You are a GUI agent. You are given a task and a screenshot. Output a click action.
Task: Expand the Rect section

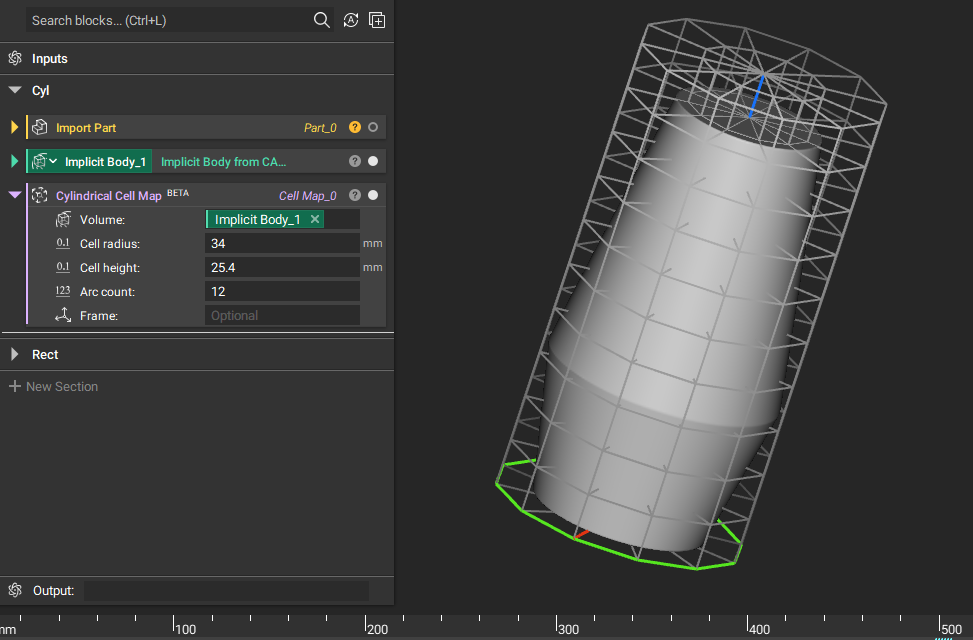(14, 354)
